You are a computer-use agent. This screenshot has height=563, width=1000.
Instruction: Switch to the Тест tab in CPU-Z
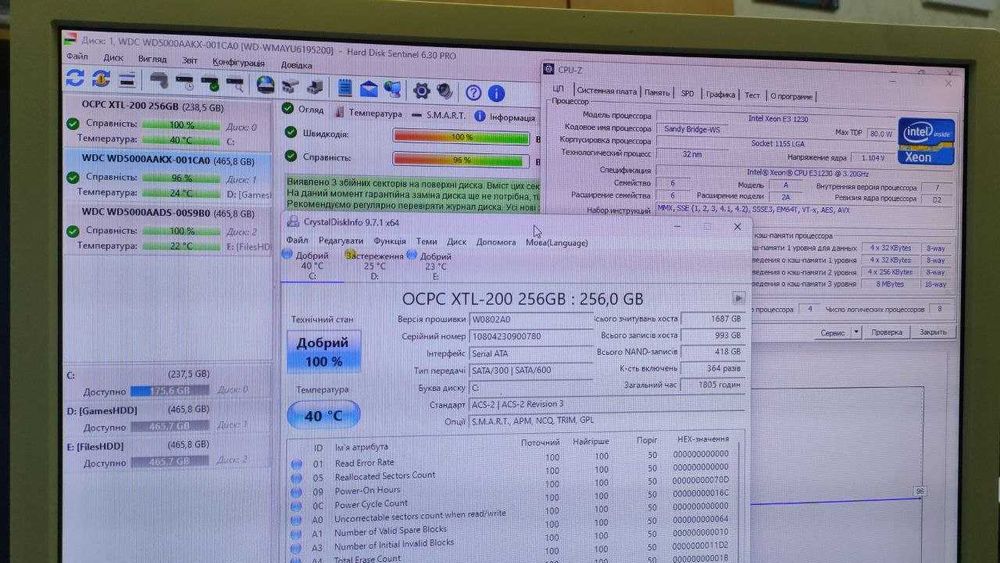753,95
